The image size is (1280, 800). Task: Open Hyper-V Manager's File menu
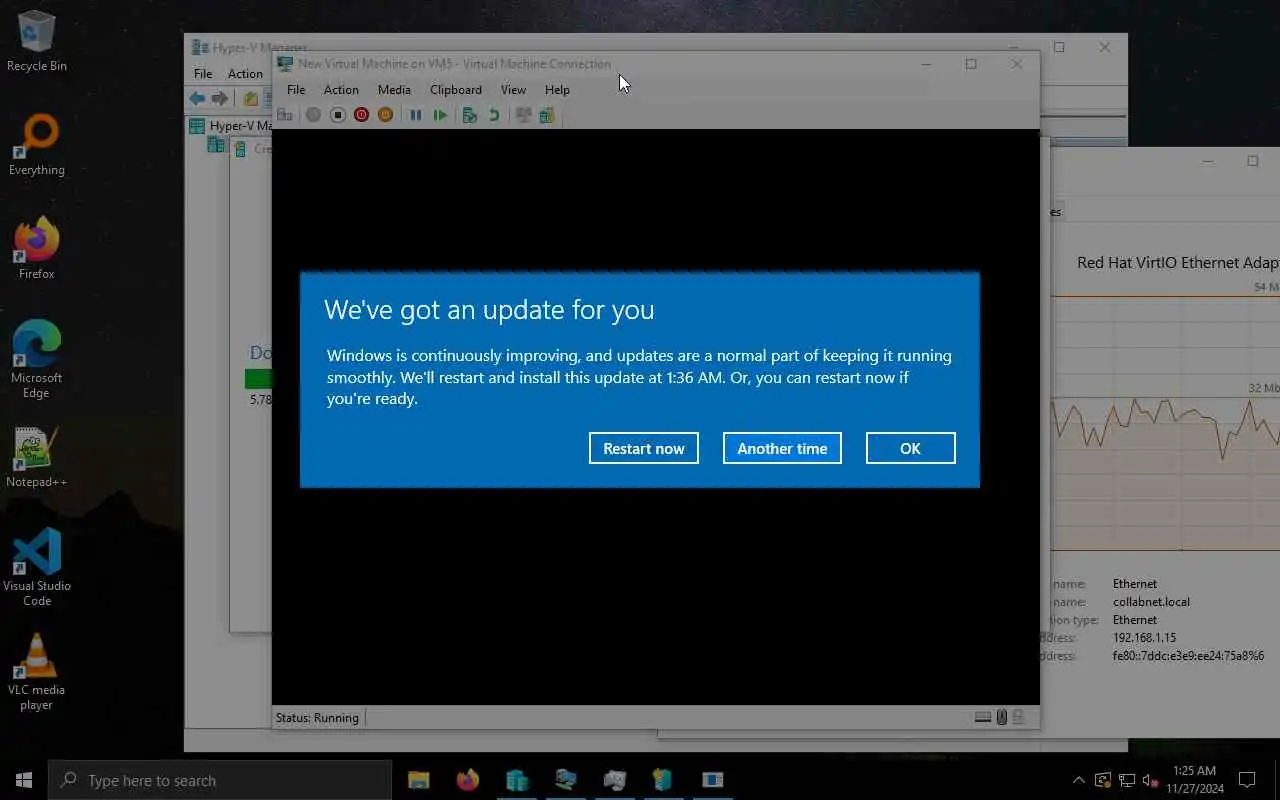tap(203, 74)
